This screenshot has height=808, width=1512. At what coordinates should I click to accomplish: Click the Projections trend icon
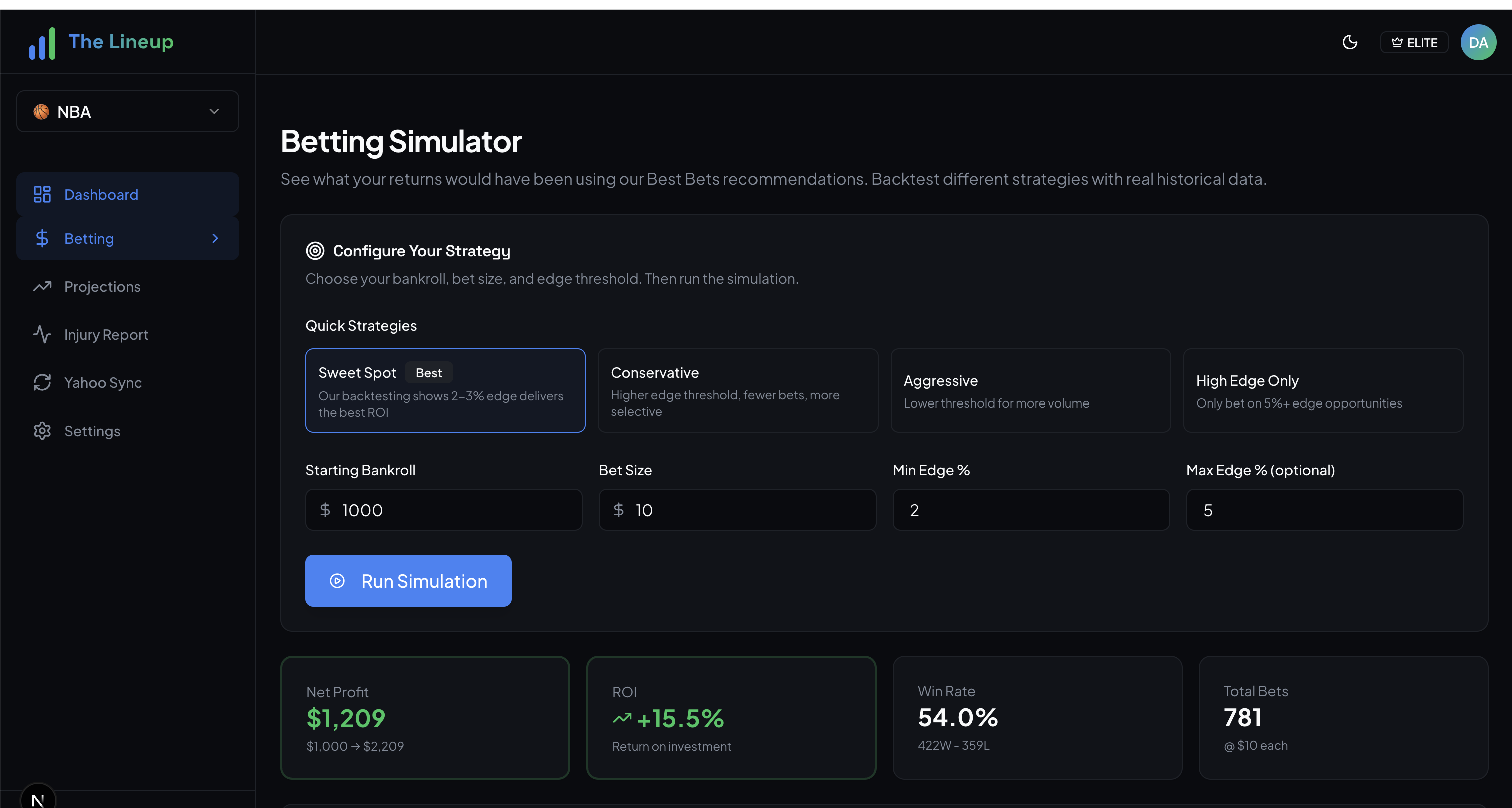[x=42, y=286]
